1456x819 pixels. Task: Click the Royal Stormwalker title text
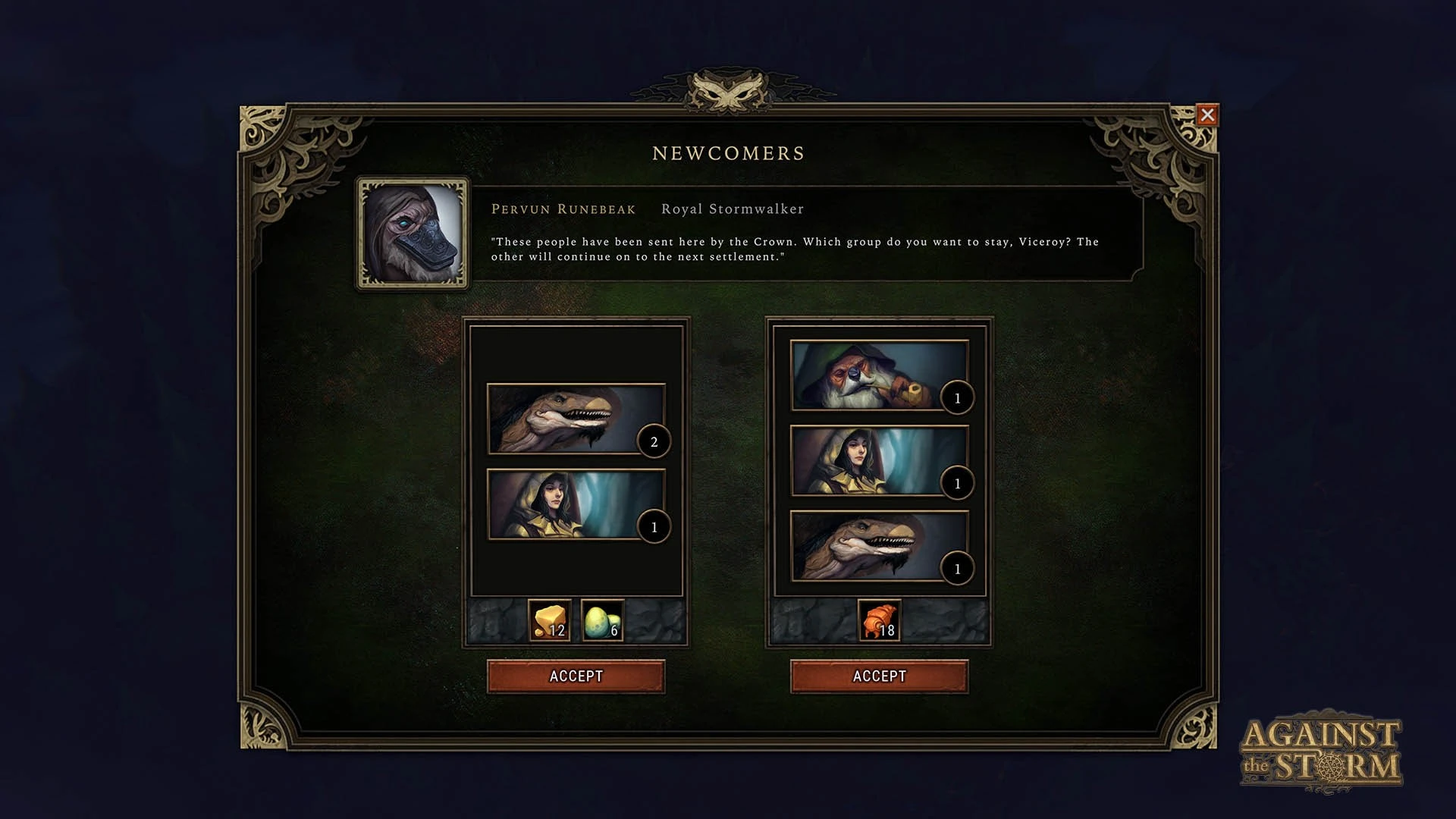tap(733, 209)
